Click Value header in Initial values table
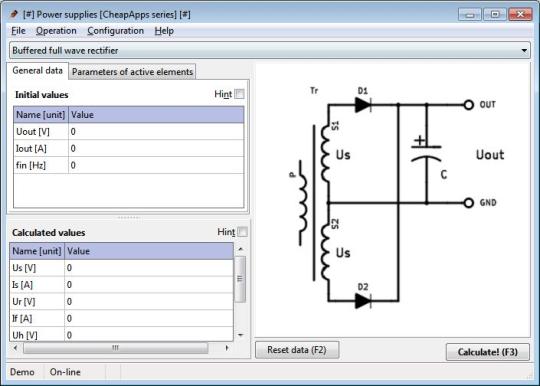The width and height of the screenshot is (540, 386). (156, 115)
